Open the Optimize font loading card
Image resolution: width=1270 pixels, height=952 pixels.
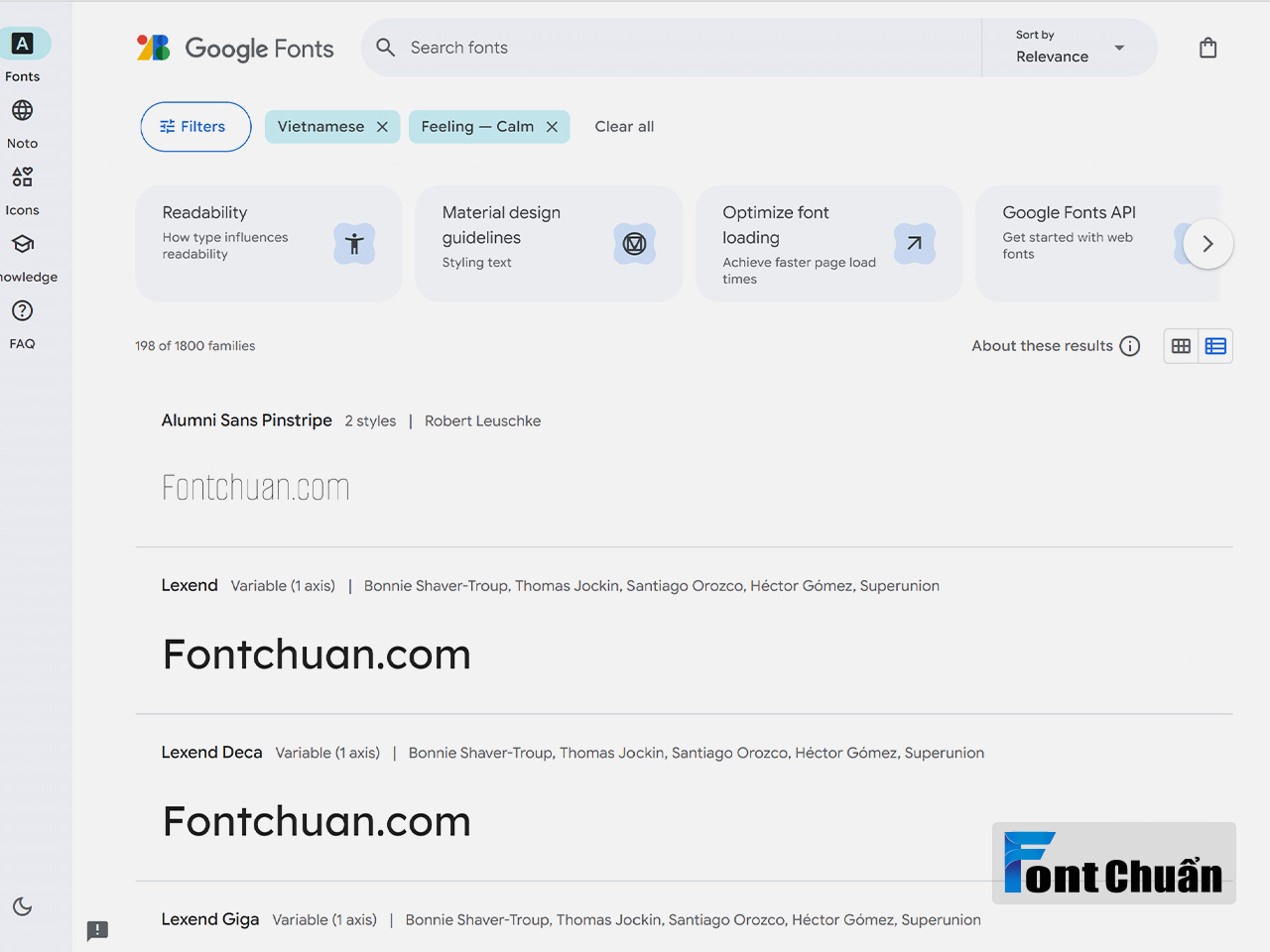click(x=829, y=244)
